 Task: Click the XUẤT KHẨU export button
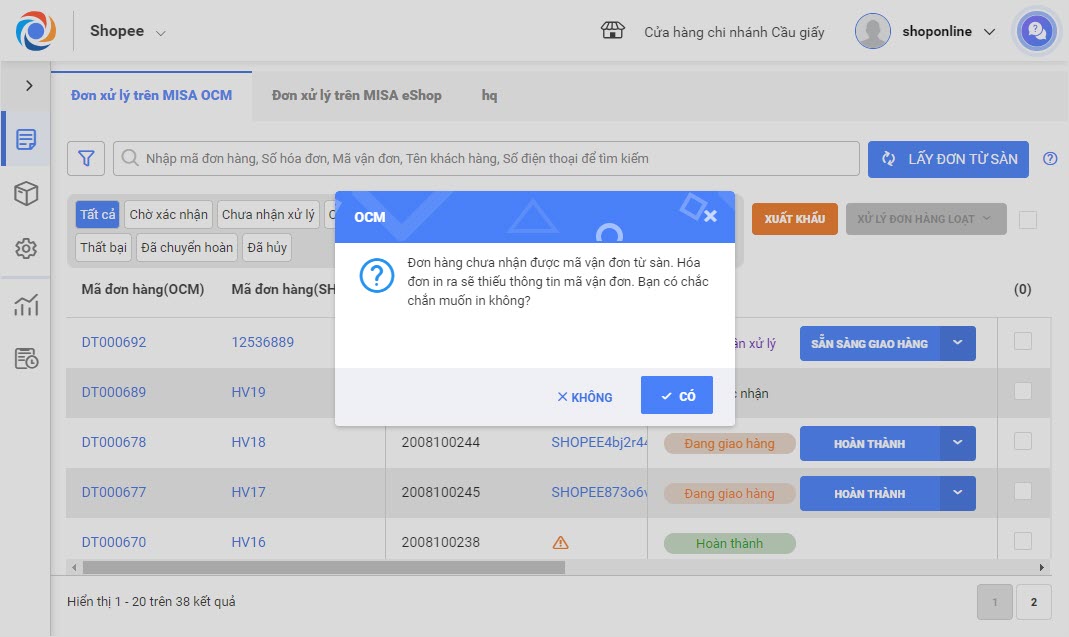coord(794,219)
